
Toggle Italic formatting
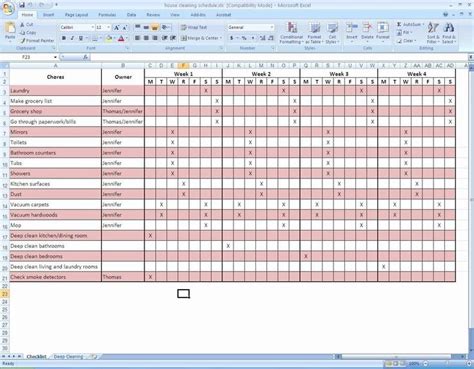72,38
